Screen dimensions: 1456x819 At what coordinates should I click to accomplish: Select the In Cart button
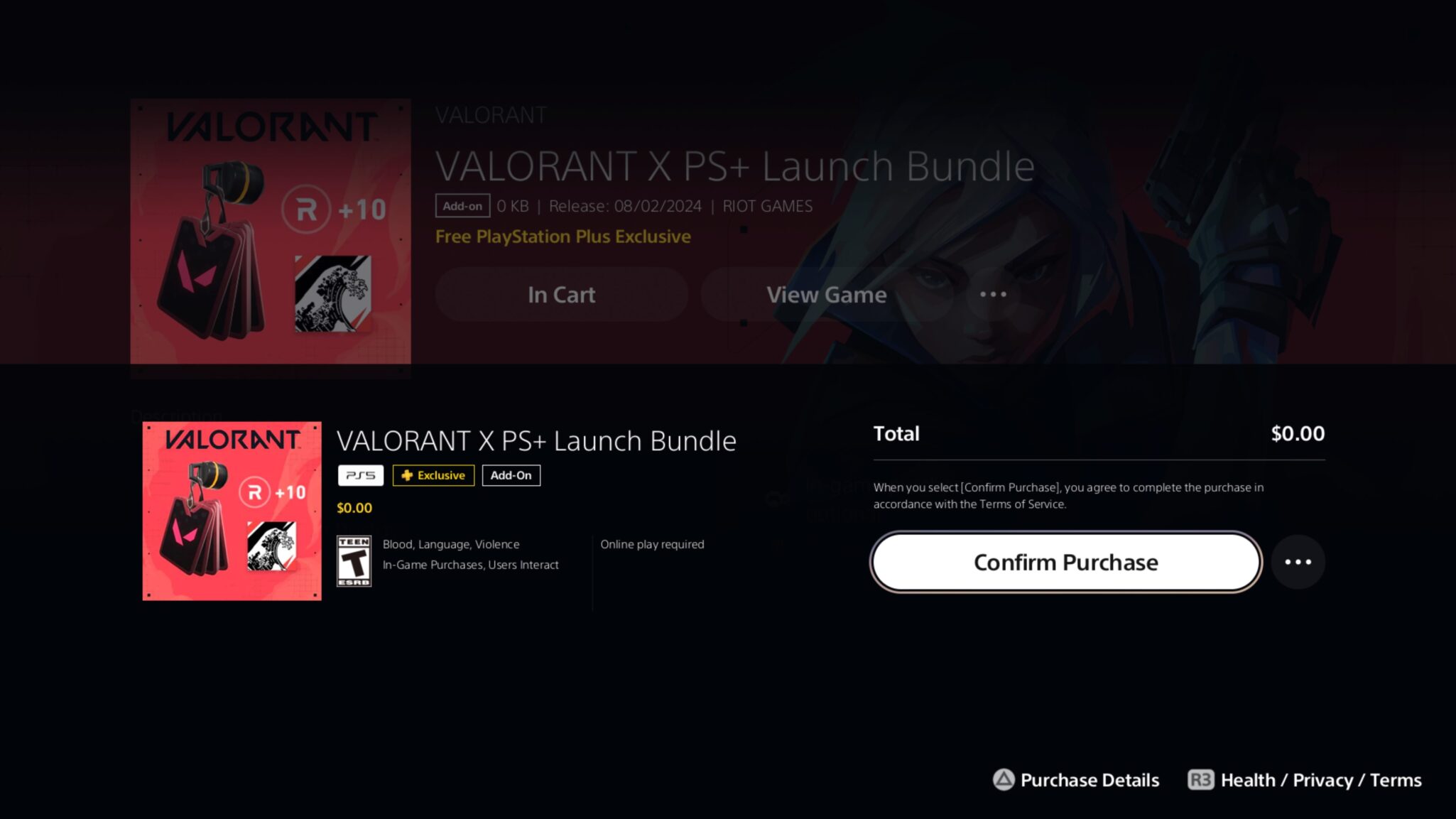pyautogui.click(x=561, y=294)
